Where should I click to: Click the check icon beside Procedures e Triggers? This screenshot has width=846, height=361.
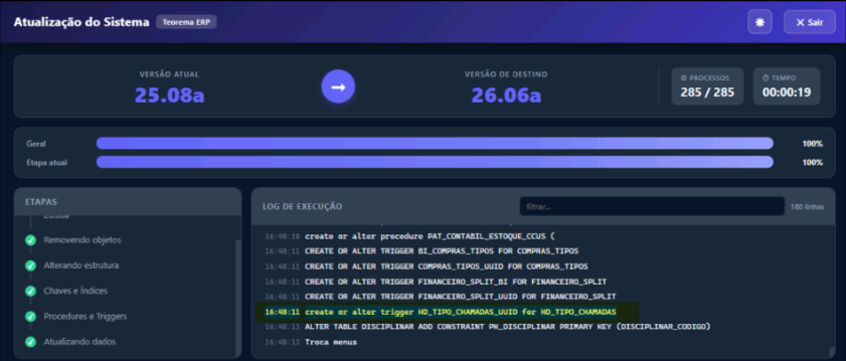pyautogui.click(x=30, y=316)
